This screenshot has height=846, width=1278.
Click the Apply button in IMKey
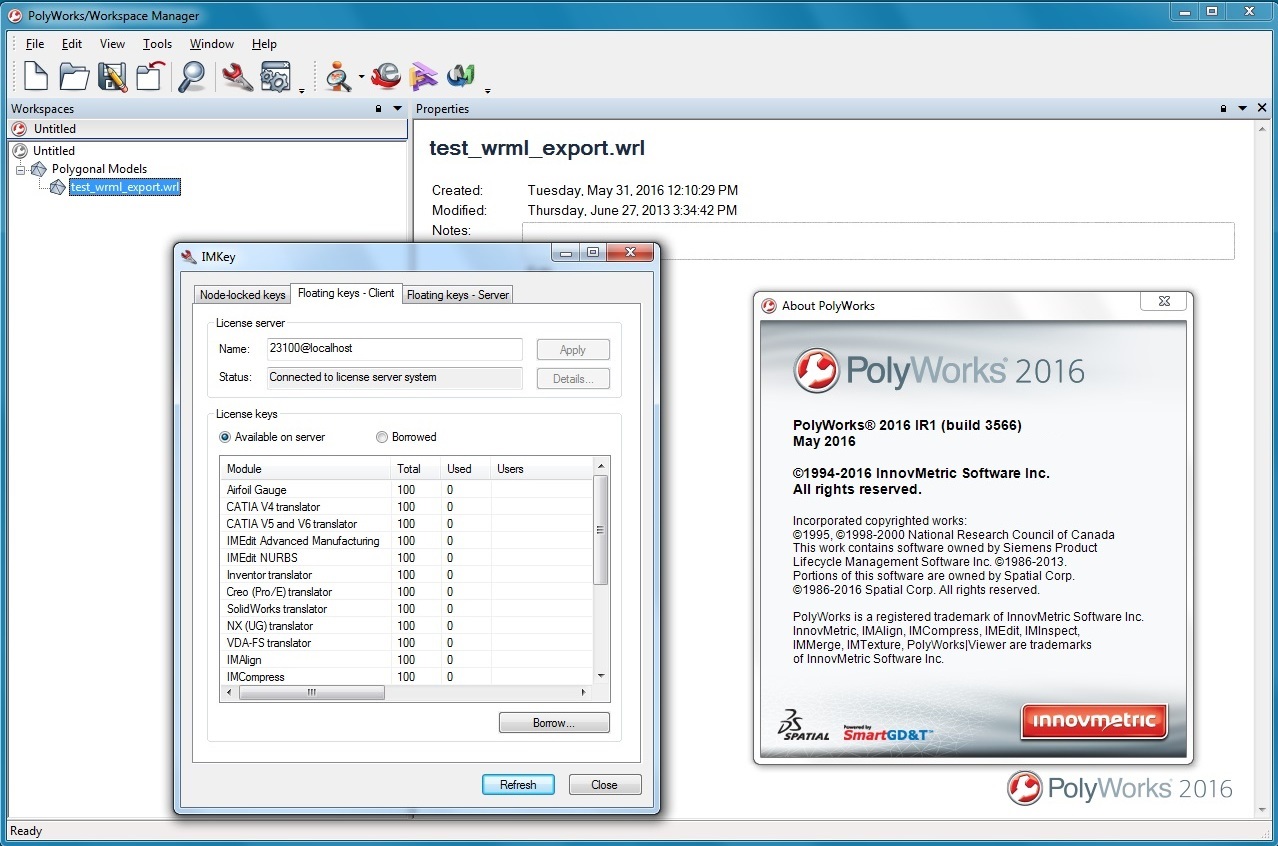[573, 350]
